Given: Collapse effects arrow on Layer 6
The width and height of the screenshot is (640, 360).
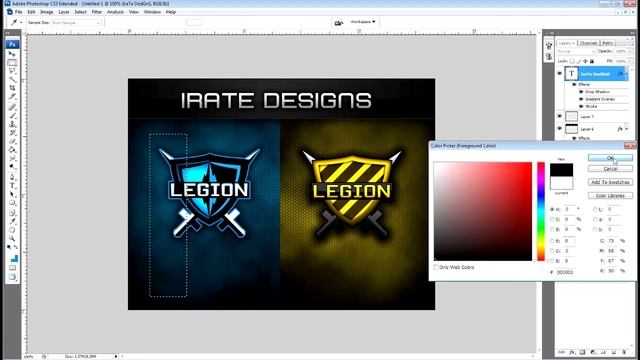Looking at the screenshot, I should [627, 129].
